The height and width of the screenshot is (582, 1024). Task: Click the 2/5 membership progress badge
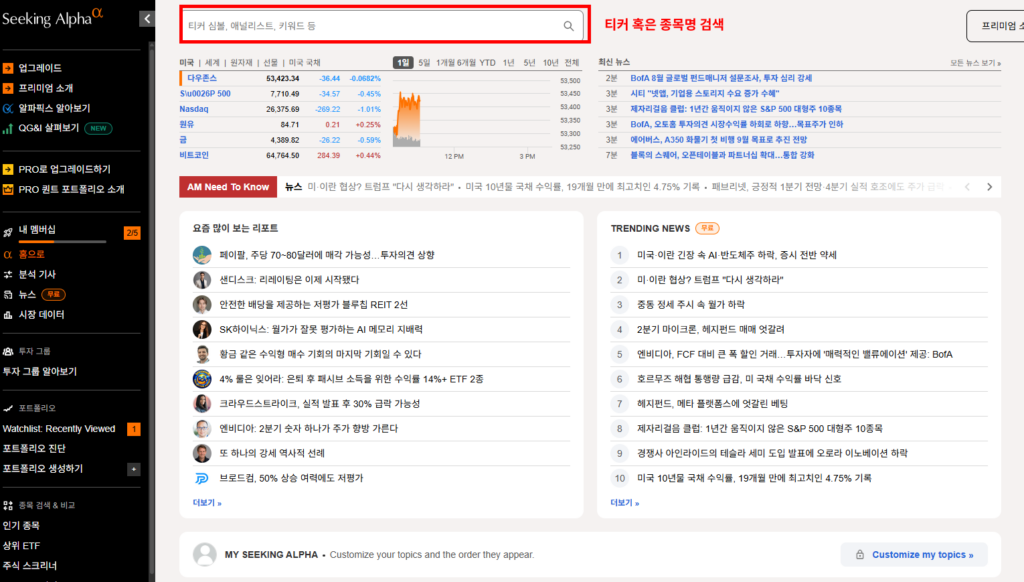coord(132,233)
